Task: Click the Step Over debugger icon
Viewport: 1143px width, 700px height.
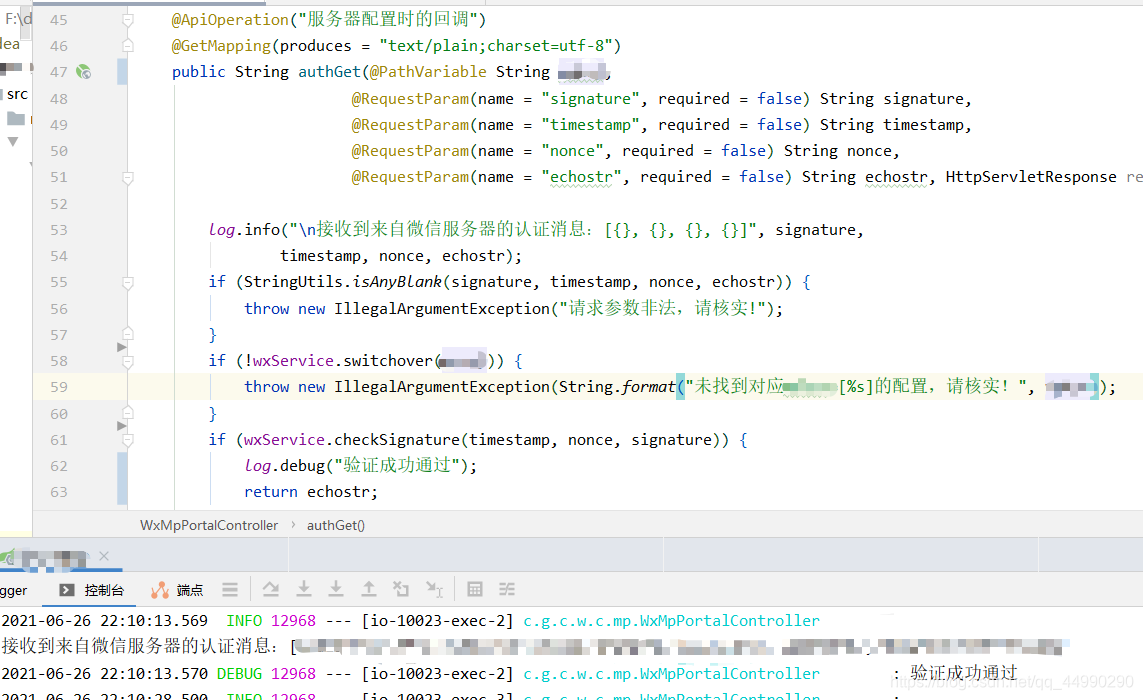Action: click(x=270, y=589)
